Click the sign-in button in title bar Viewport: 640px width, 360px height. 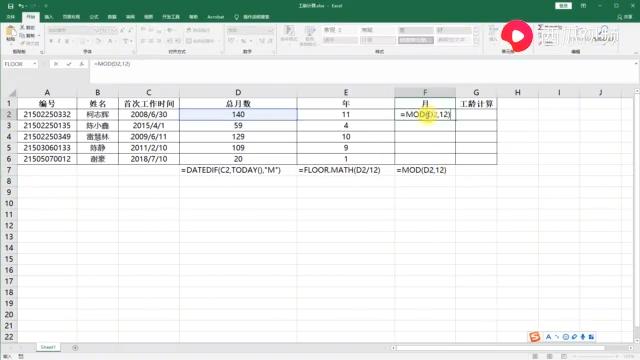(x=563, y=6)
